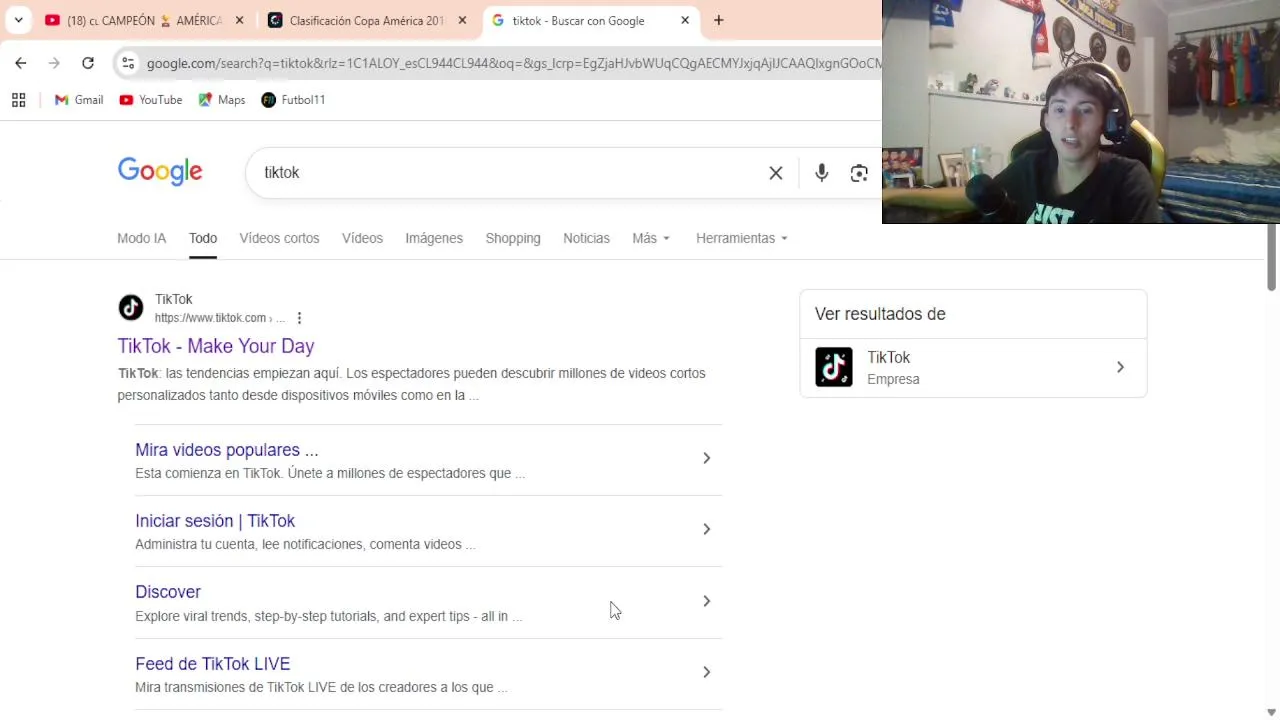
Task: Go forward one page
Action: coord(54,63)
